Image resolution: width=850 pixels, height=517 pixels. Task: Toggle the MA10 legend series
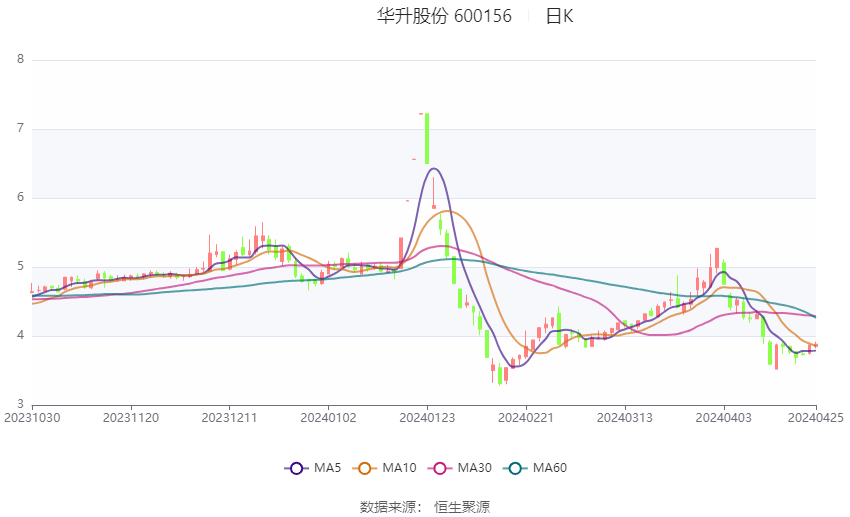click(384, 468)
